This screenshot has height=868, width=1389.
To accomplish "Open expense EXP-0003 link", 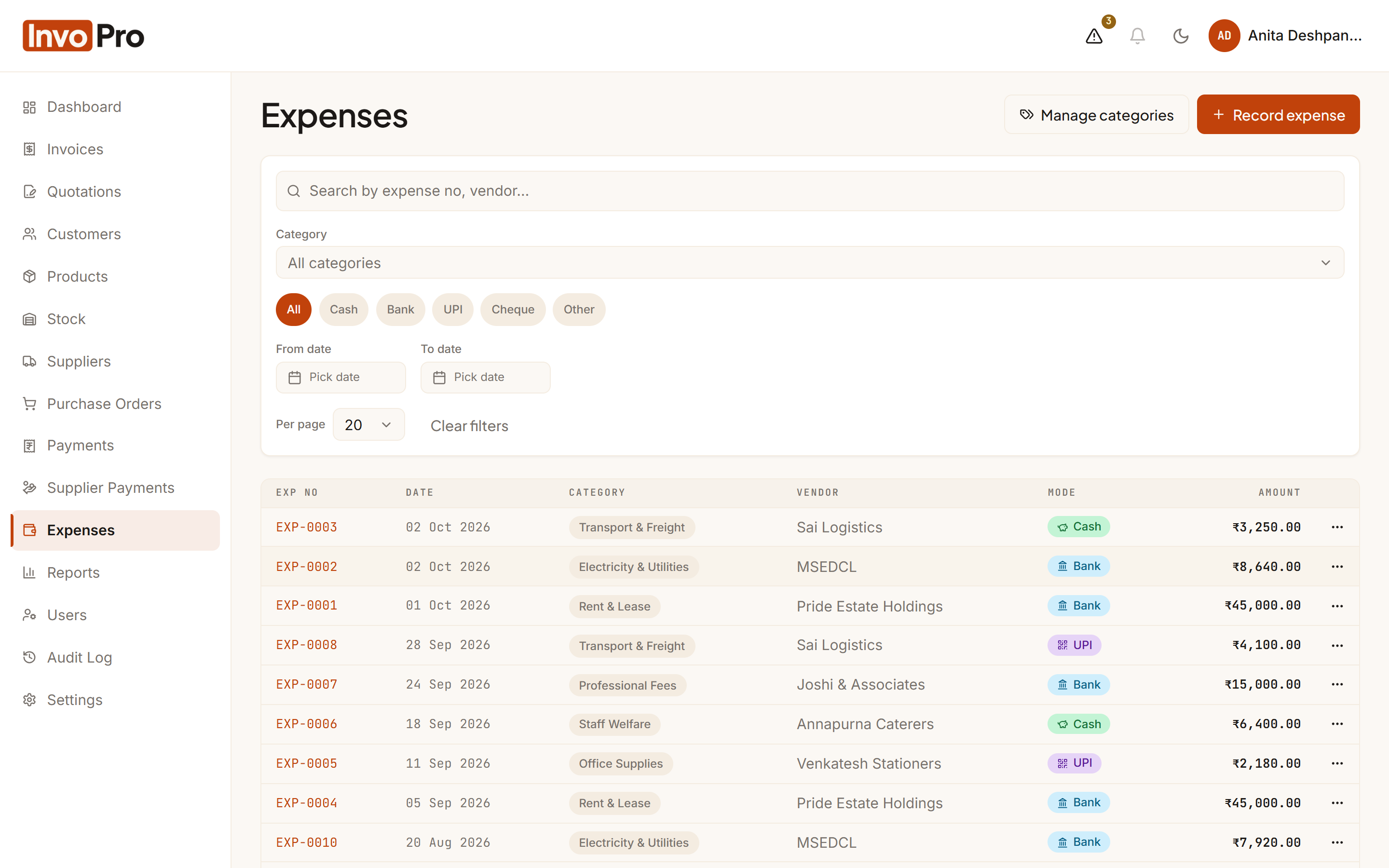I will click(307, 527).
